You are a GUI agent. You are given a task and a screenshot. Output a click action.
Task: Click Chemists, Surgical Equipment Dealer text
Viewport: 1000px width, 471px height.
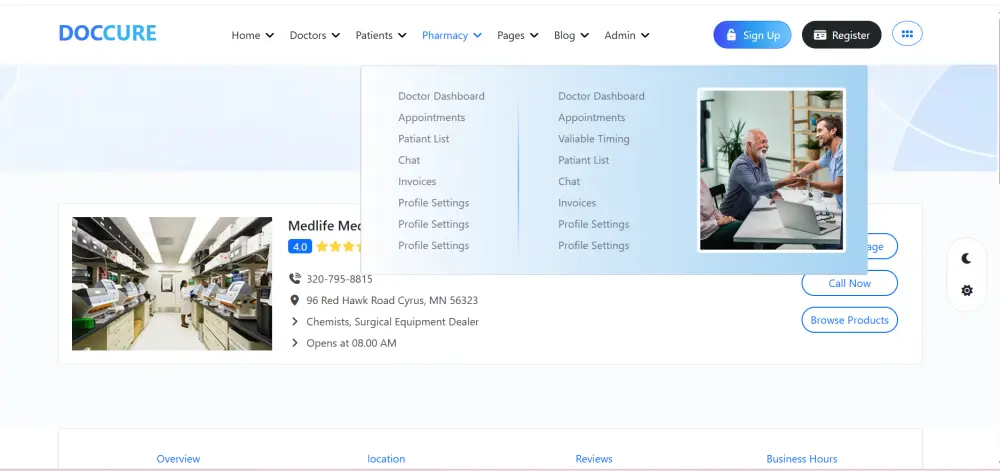(392, 322)
